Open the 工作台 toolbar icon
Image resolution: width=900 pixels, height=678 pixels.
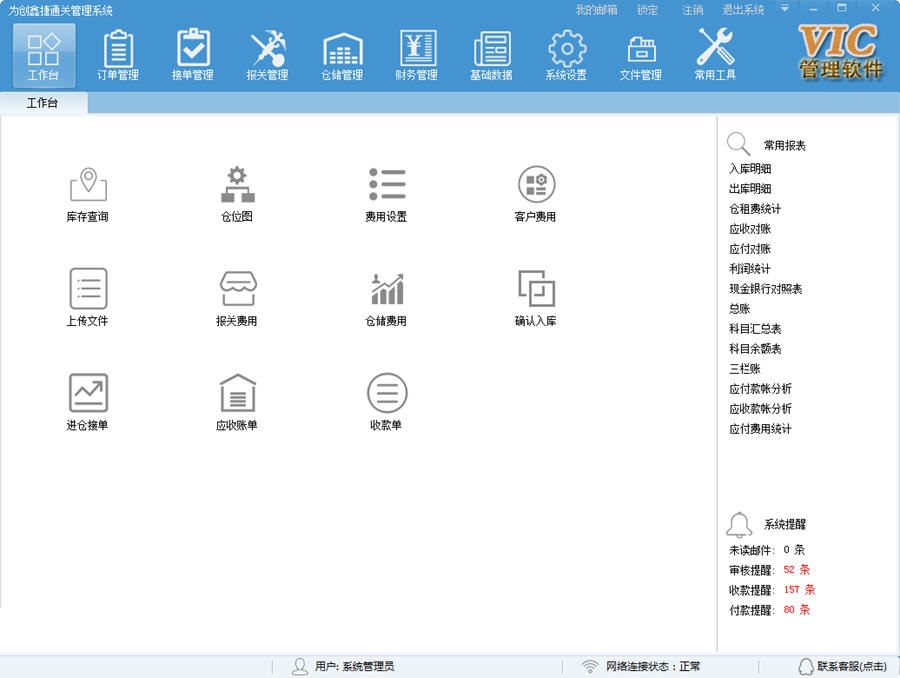44,56
